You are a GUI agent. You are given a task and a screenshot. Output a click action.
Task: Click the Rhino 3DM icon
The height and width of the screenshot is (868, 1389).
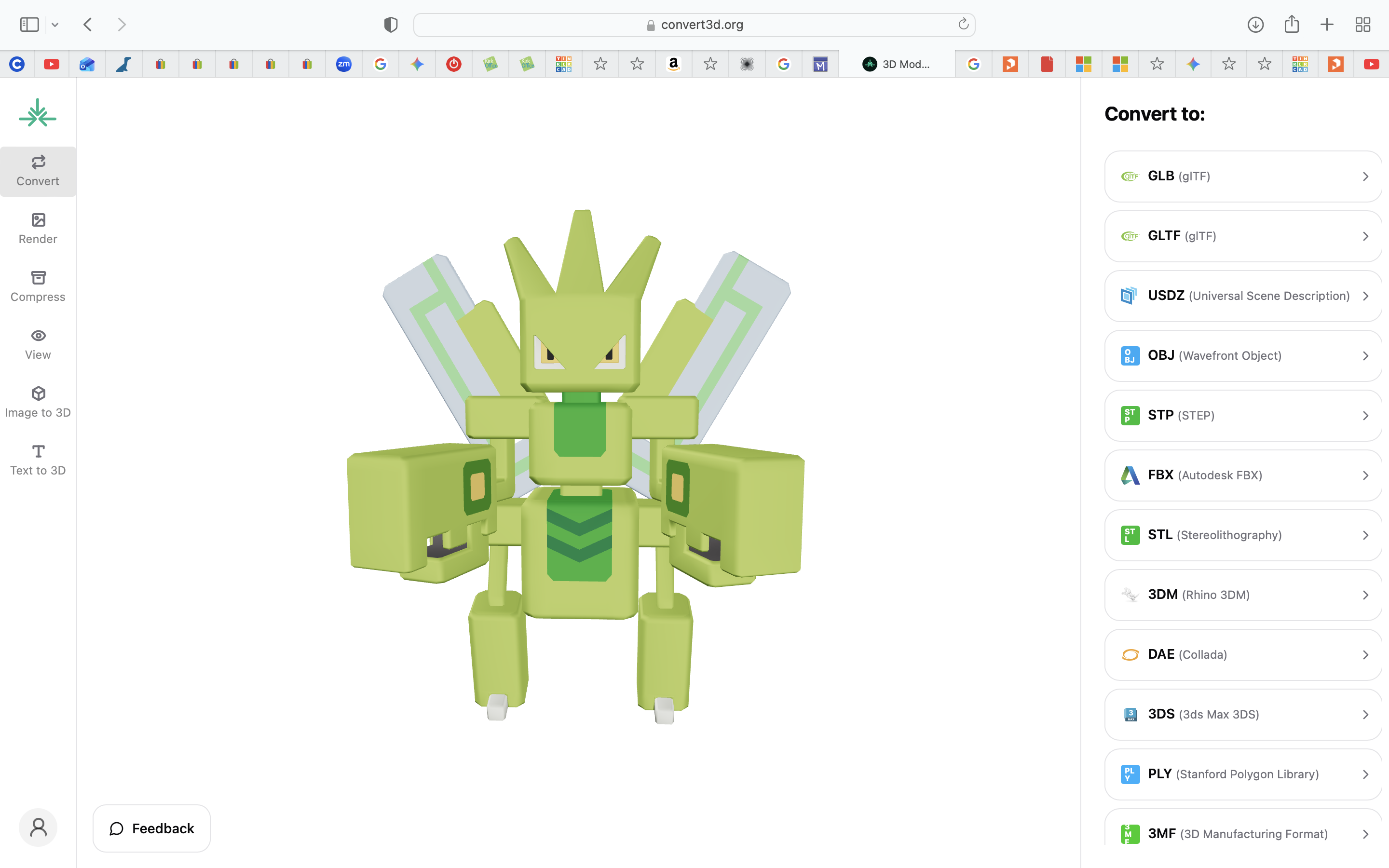tap(1130, 595)
